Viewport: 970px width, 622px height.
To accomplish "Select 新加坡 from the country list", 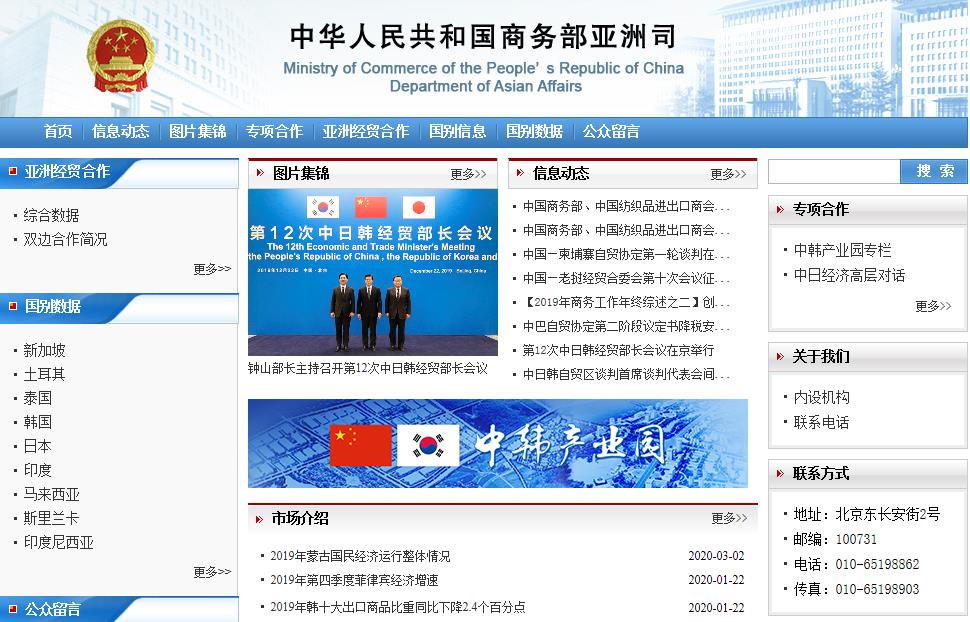I will (x=45, y=350).
